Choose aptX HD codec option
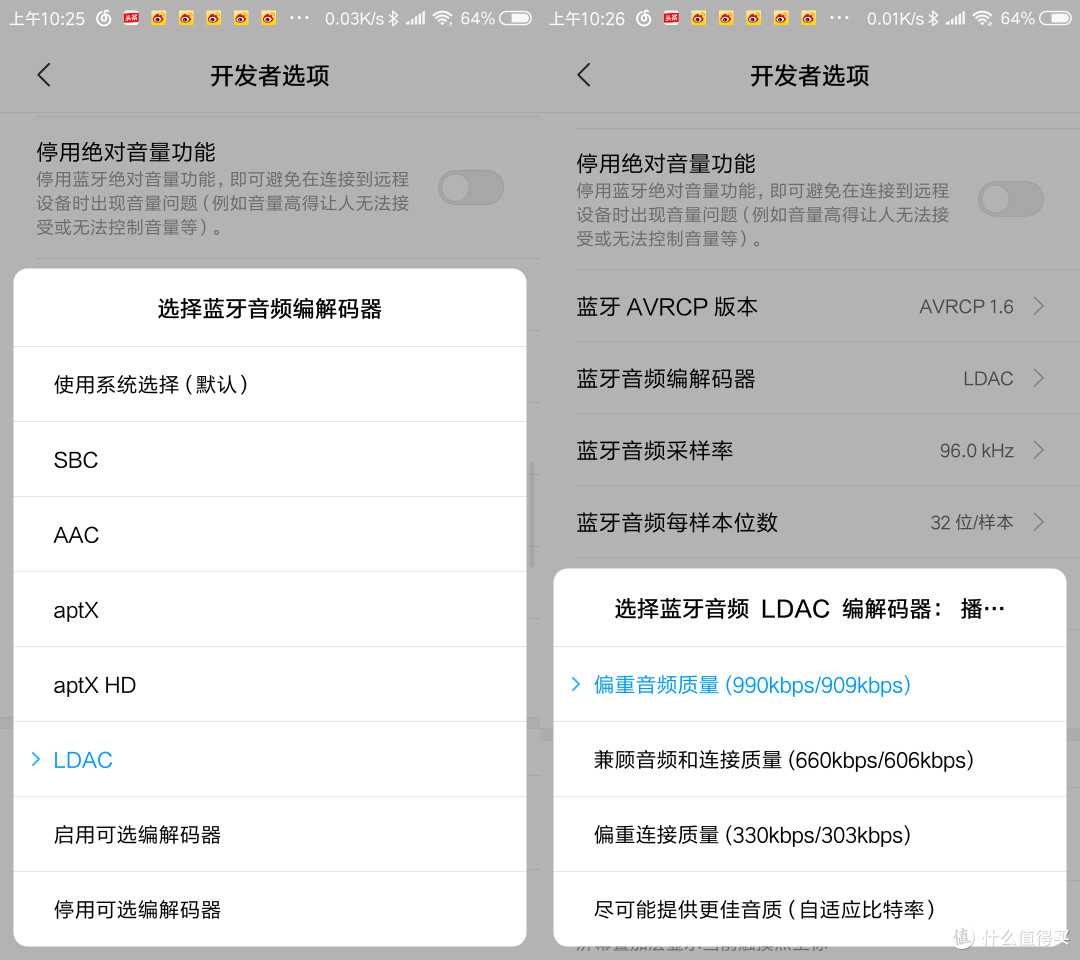Image resolution: width=1080 pixels, height=960 pixels. pyautogui.click(x=270, y=685)
